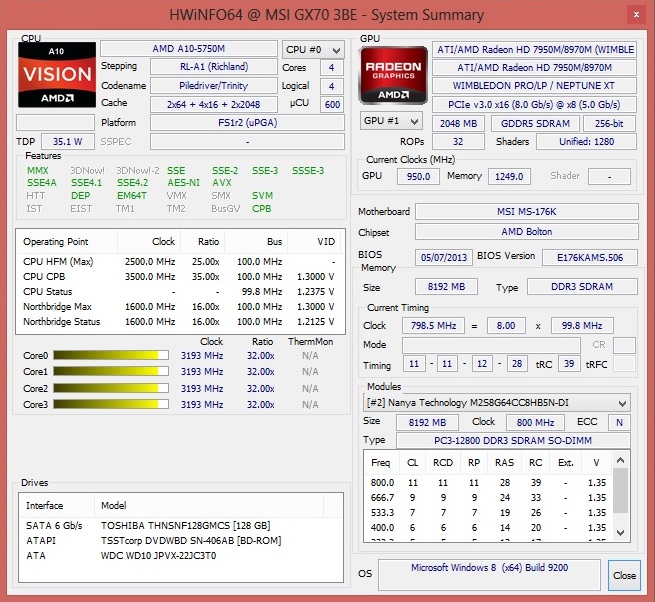Image resolution: width=655 pixels, height=602 pixels.
Task: Click the Microsoft Windows 8 (x64) OS field
Action: click(x=489, y=575)
